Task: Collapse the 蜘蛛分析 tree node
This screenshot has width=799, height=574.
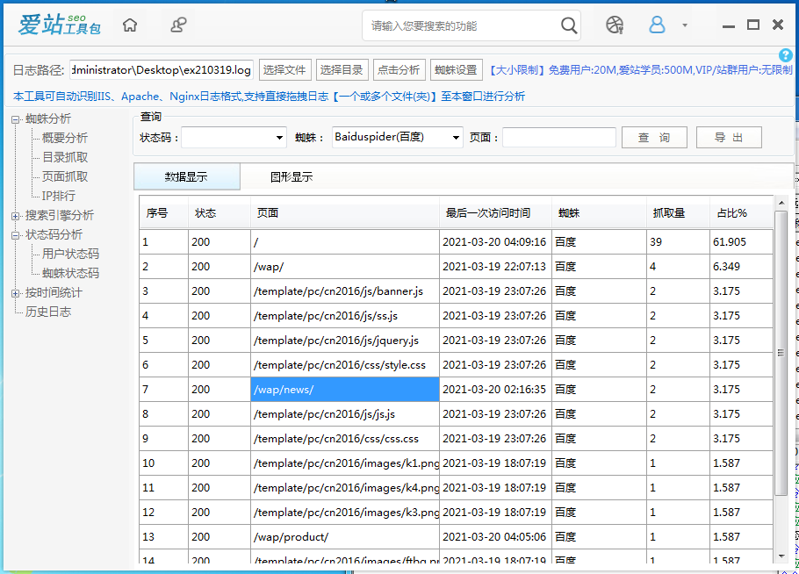Action: 16,120
